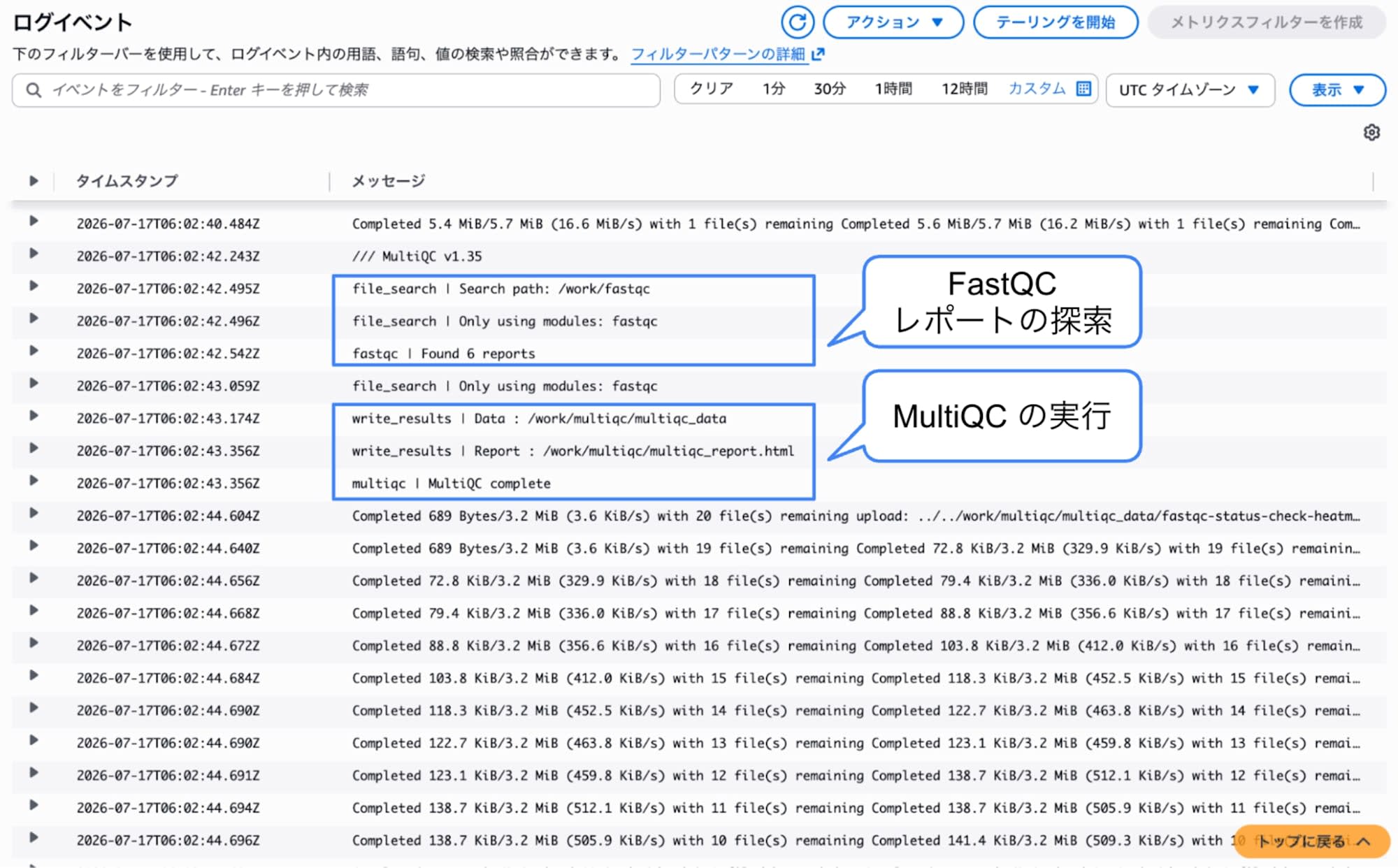The height and width of the screenshot is (868, 1398).
Task: Open the アクション dropdown menu
Action: coord(893,22)
